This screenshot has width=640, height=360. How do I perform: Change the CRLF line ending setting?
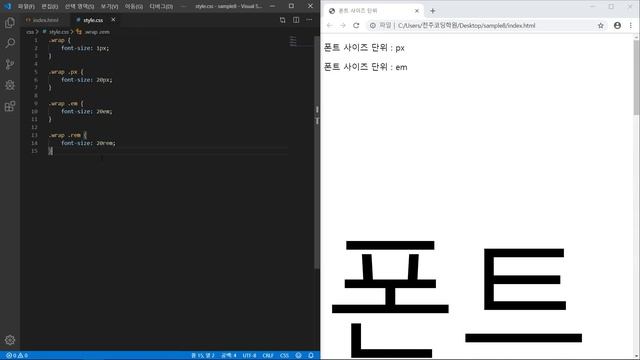[268, 356]
